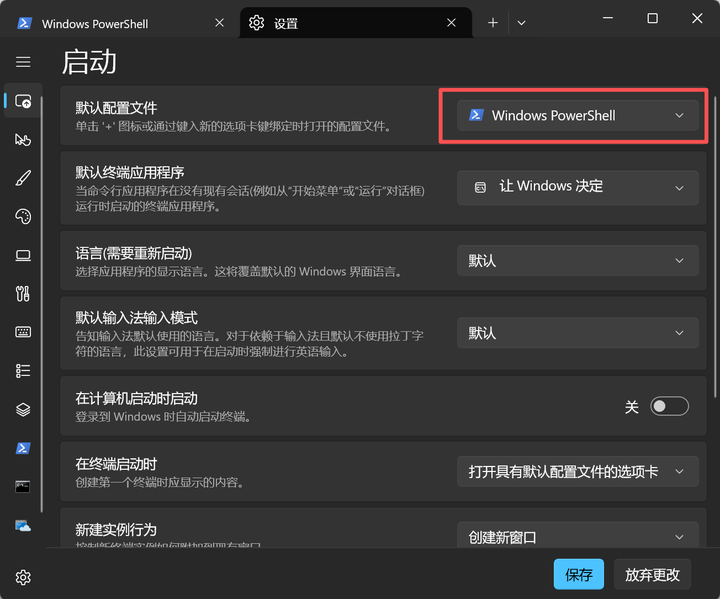720x599 pixels.
Task: Open the Appearance brush sidebar icon
Action: pos(23,178)
